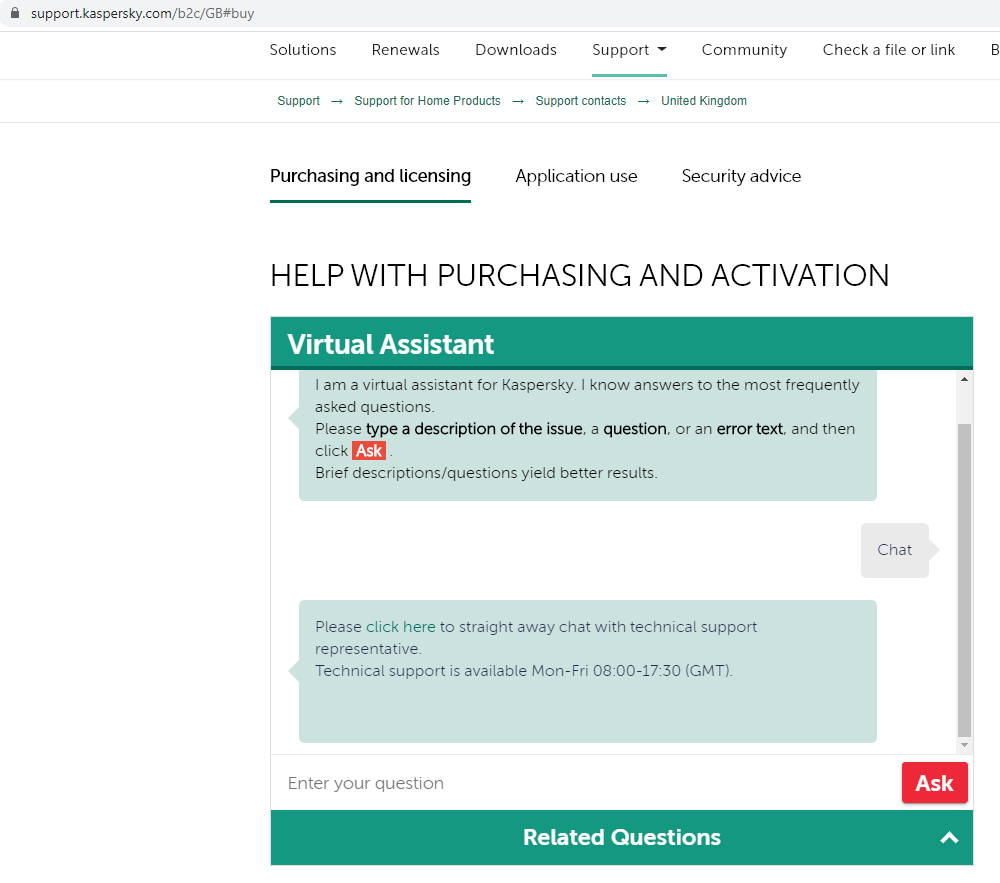The image size is (1000, 883).
Task: Click the "click here" chat link
Action: coord(400,627)
